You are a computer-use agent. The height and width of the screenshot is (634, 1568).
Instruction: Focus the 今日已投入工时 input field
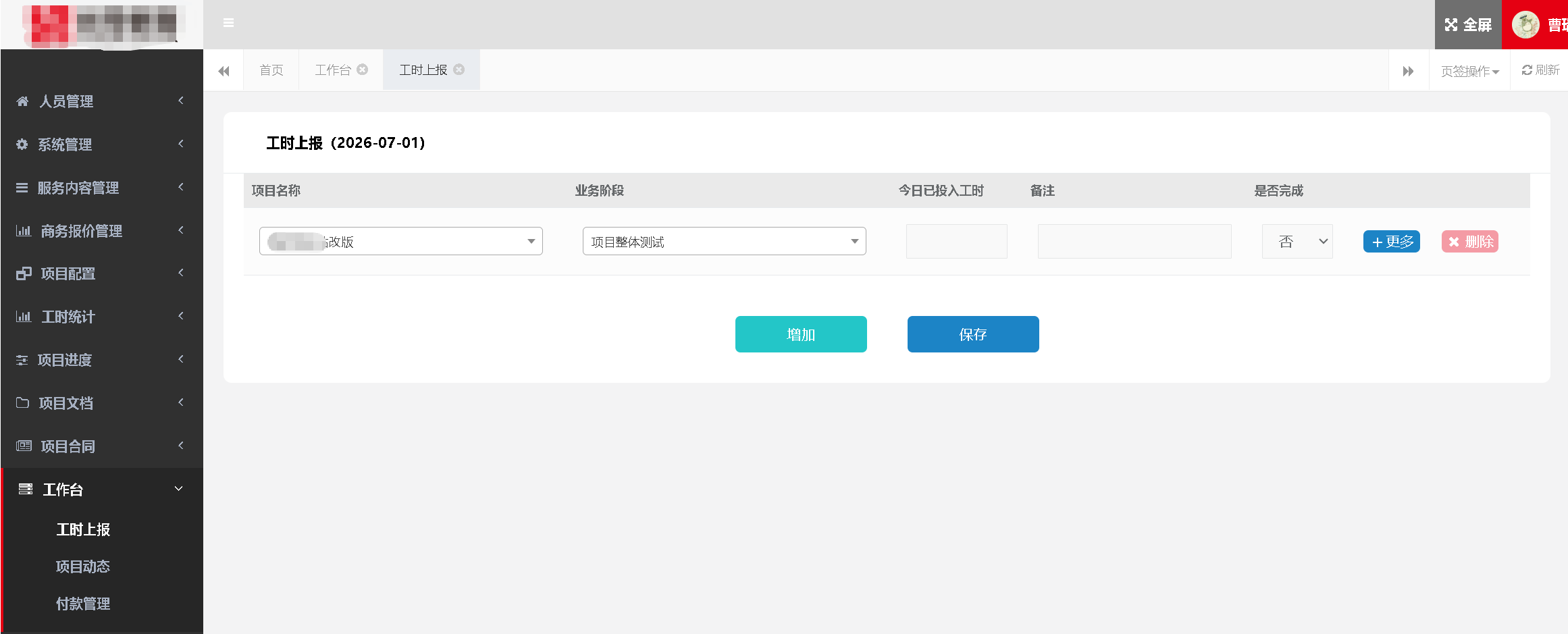[957, 241]
